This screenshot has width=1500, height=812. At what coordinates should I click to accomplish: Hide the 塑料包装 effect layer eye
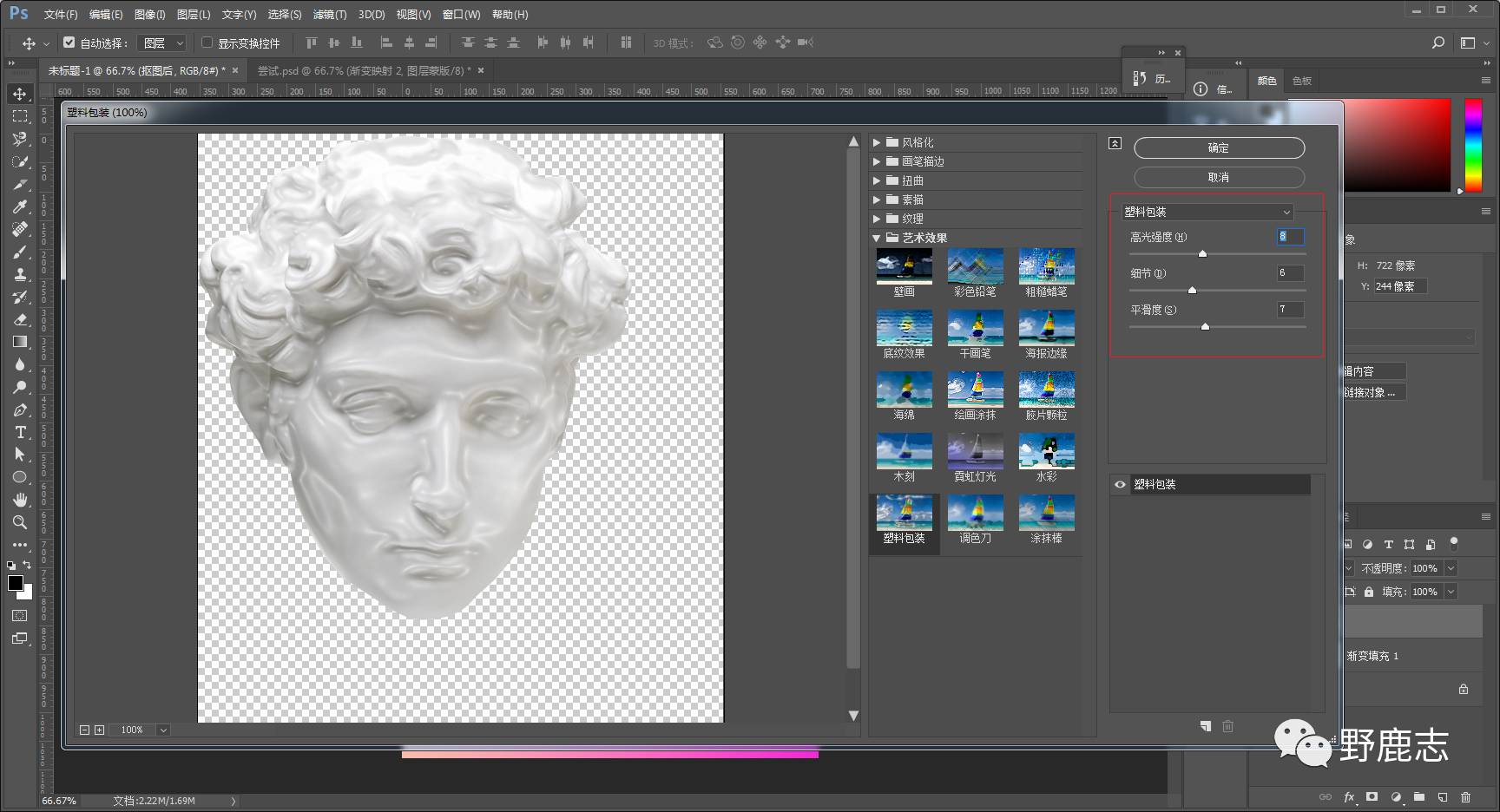pyautogui.click(x=1120, y=485)
